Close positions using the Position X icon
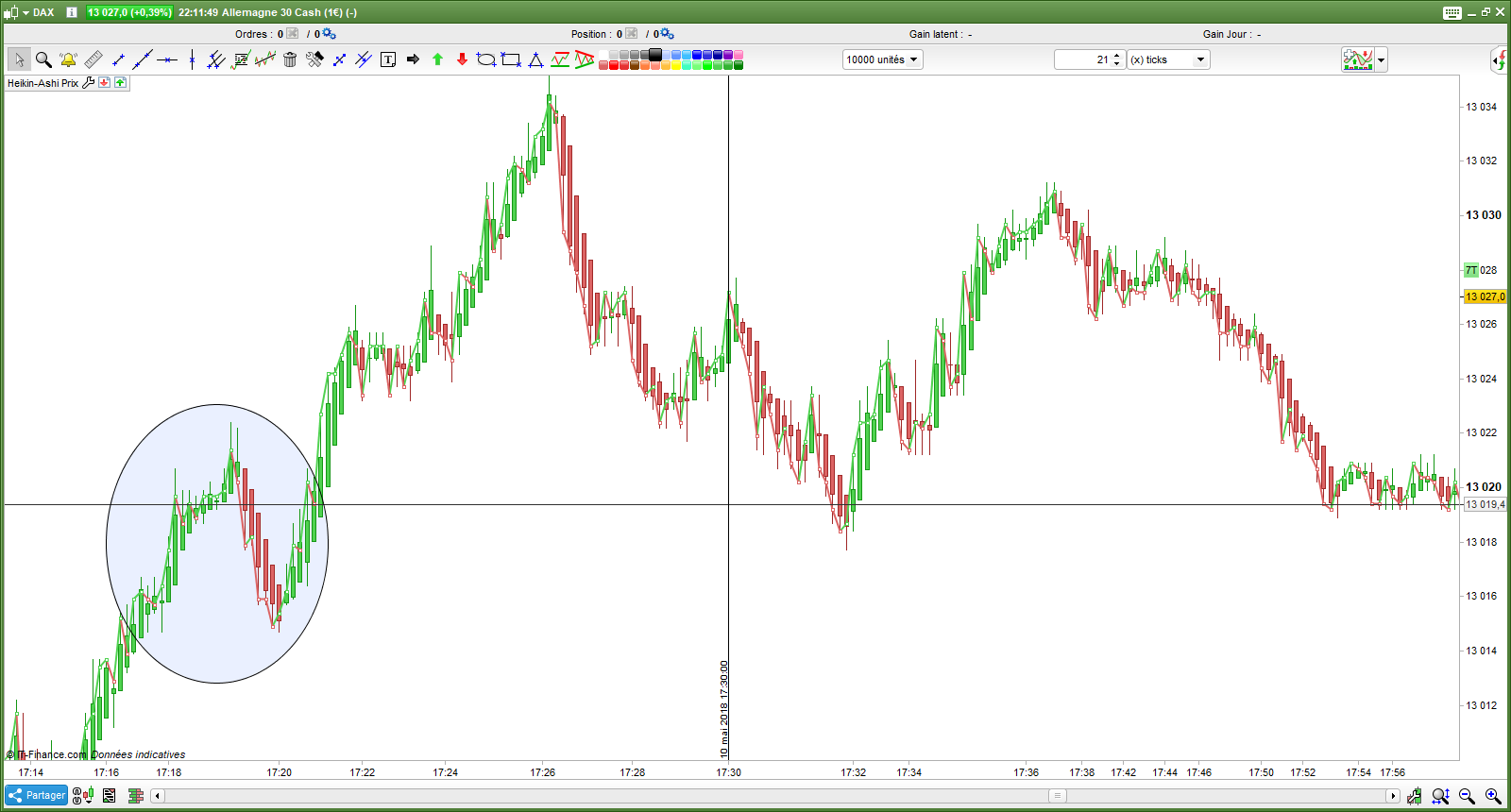 632,33
